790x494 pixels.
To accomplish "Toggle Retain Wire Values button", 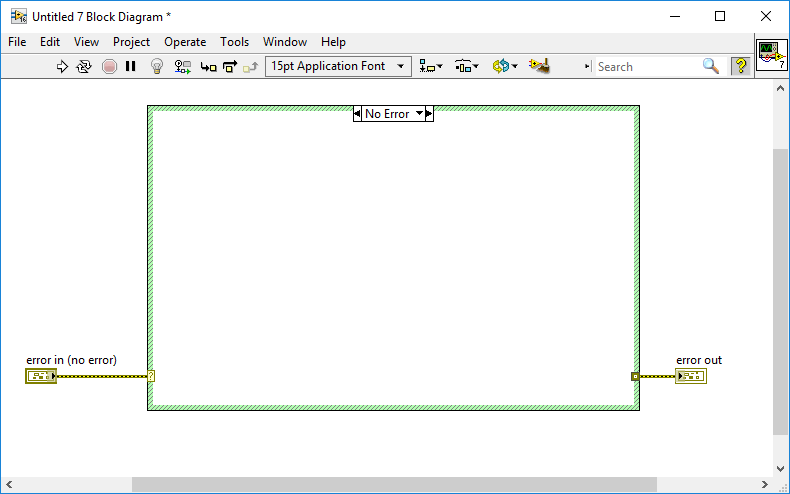I will point(182,67).
